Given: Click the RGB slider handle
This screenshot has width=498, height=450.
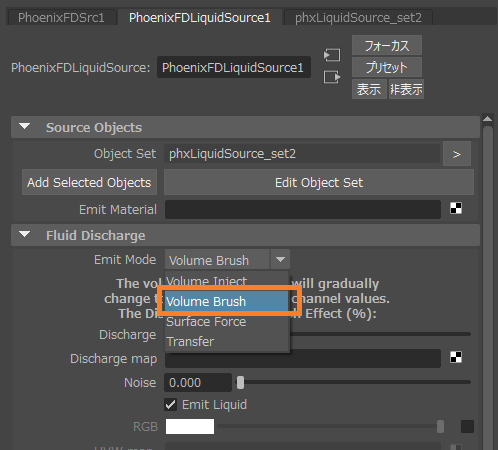Looking at the screenshot, I should 440,426.
